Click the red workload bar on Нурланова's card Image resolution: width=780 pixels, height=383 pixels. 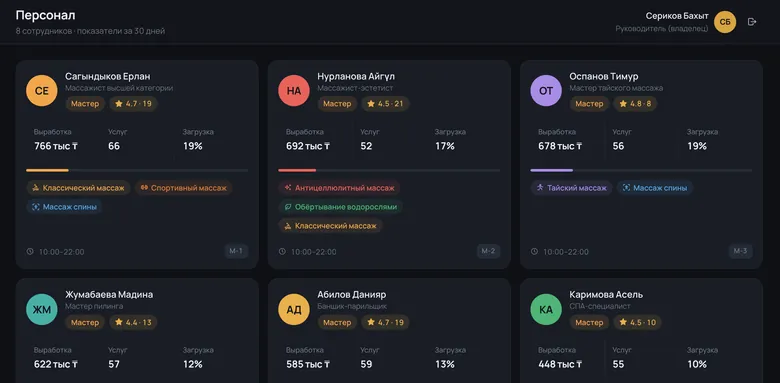coord(297,170)
